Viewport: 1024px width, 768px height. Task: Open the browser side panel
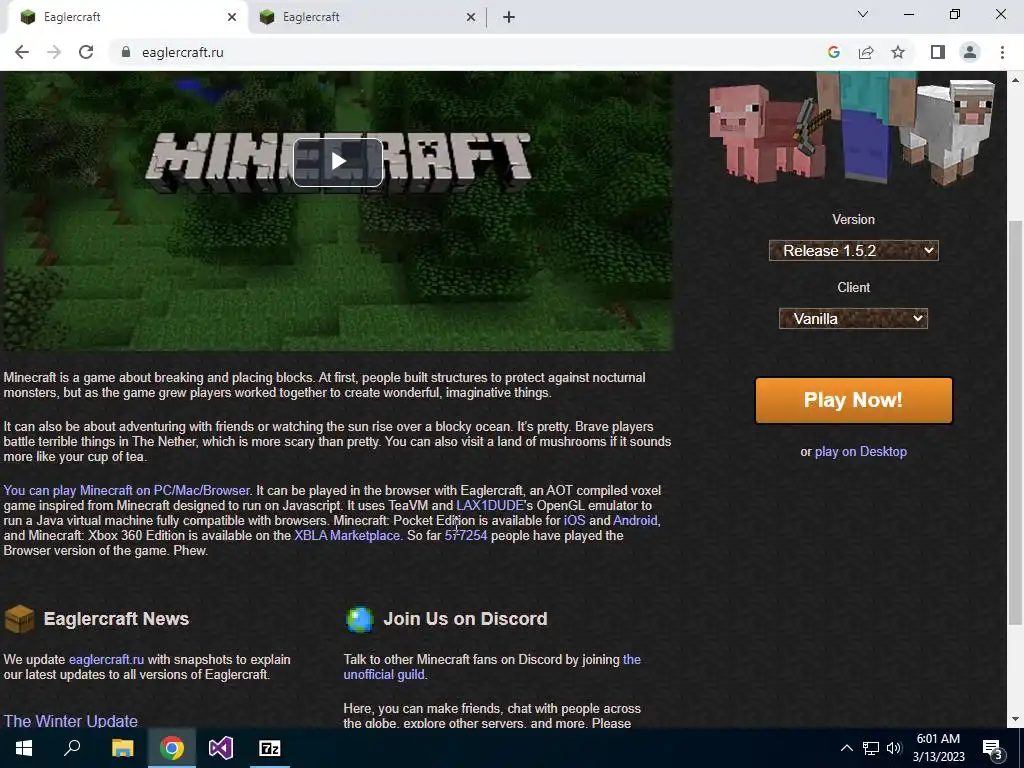(938, 52)
